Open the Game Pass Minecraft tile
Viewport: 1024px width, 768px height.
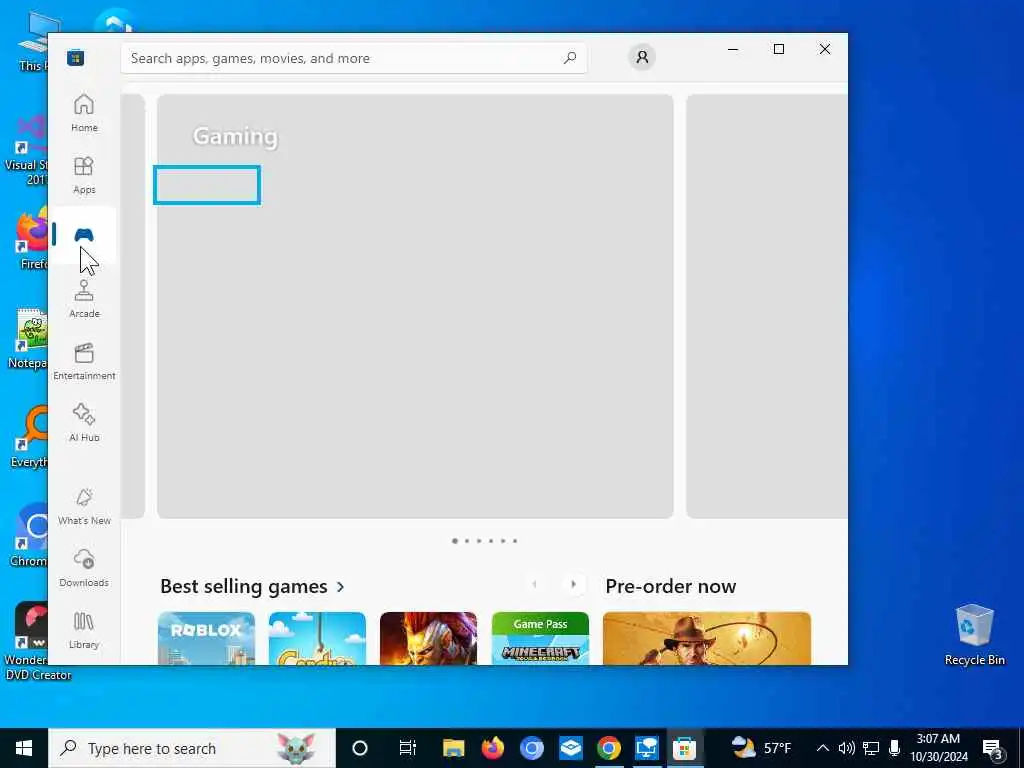540,638
